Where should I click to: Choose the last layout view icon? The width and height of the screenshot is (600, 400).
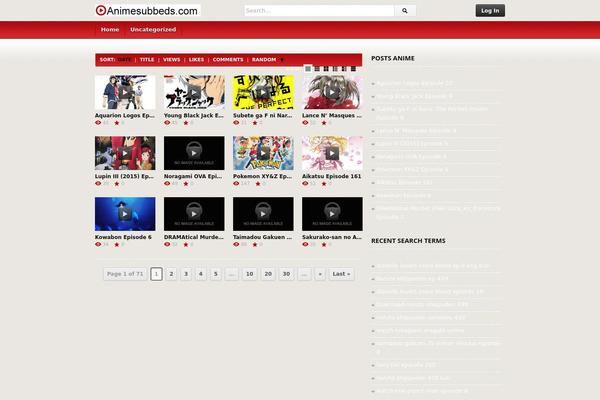pyautogui.click(x=353, y=69)
